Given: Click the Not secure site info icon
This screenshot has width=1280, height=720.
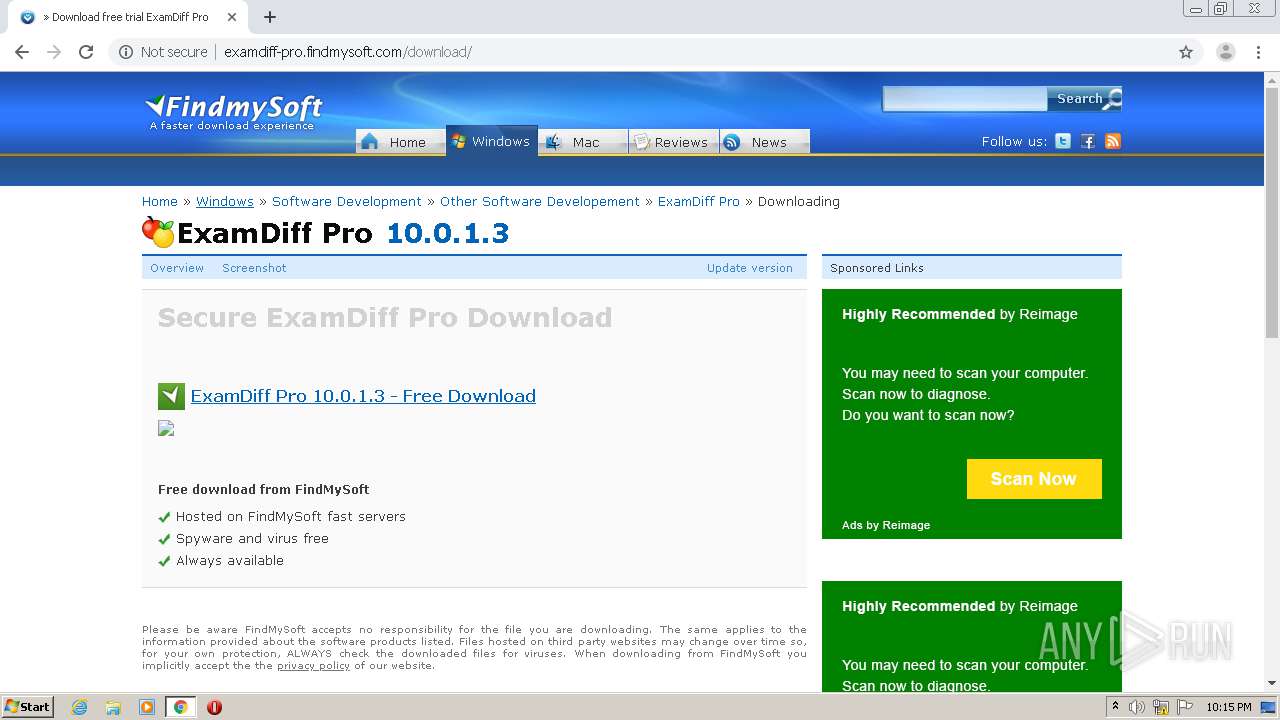Looking at the screenshot, I should (126, 52).
